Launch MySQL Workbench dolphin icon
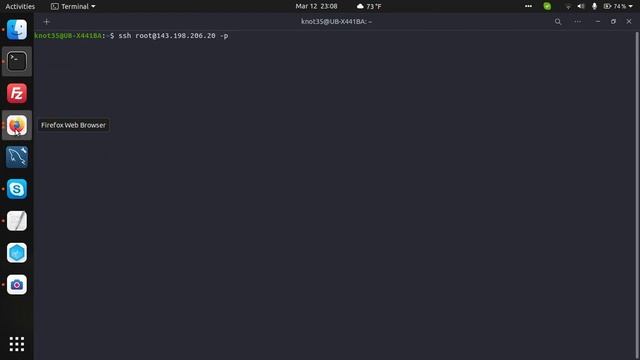Image resolution: width=640 pixels, height=360 pixels. [x=17, y=157]
